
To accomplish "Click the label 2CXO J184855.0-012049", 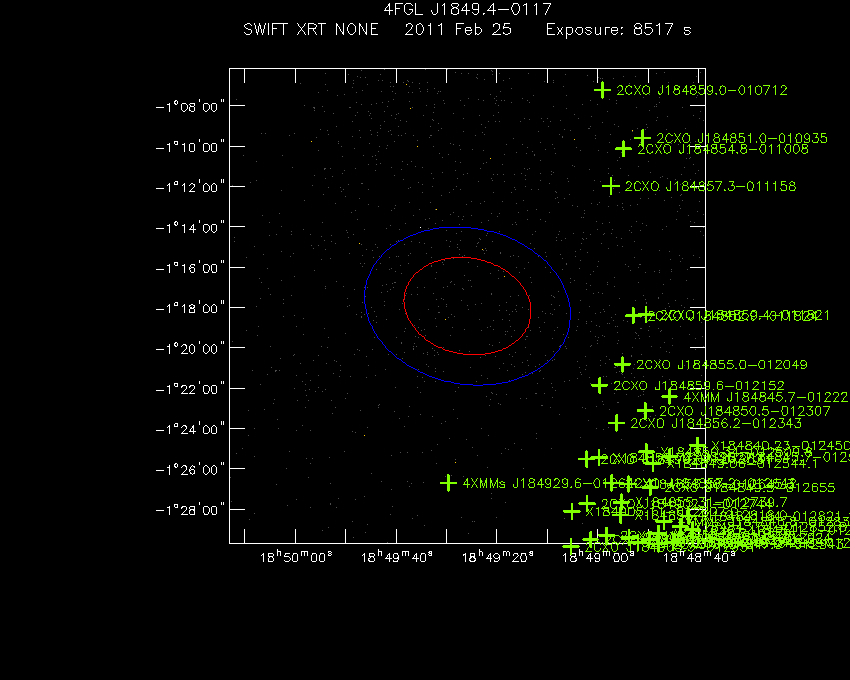I will pyautogui.click(x=722, y=364).
